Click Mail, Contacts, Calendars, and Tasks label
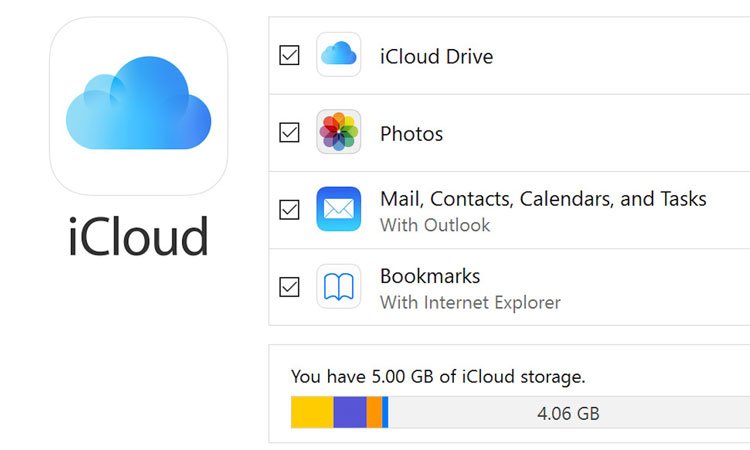The height and width of the screenshot is (450, 750). [543, 198]
